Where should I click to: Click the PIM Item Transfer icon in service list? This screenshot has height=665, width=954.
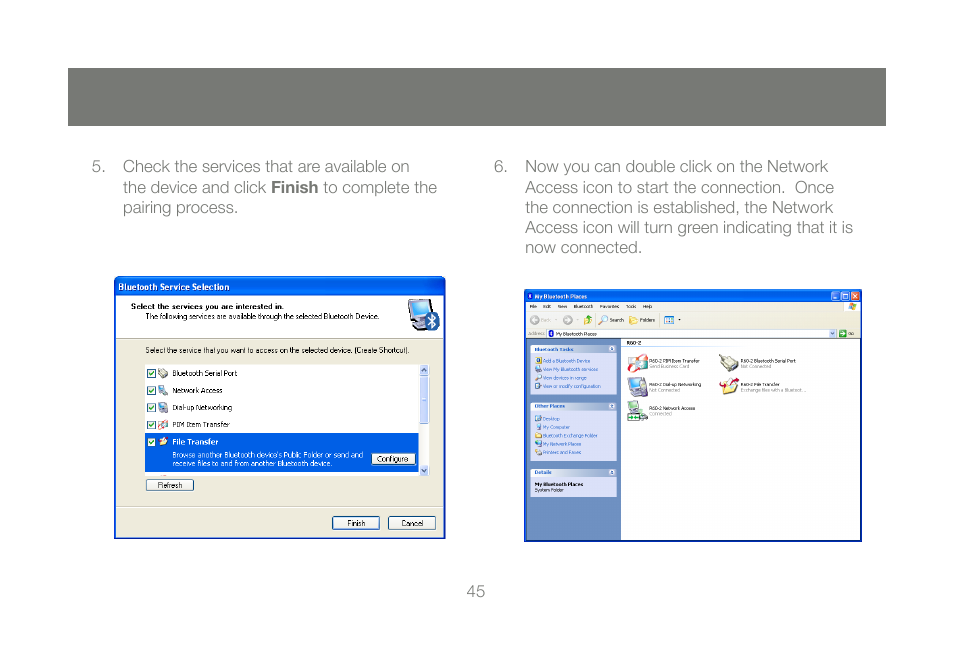pos(163,425)
